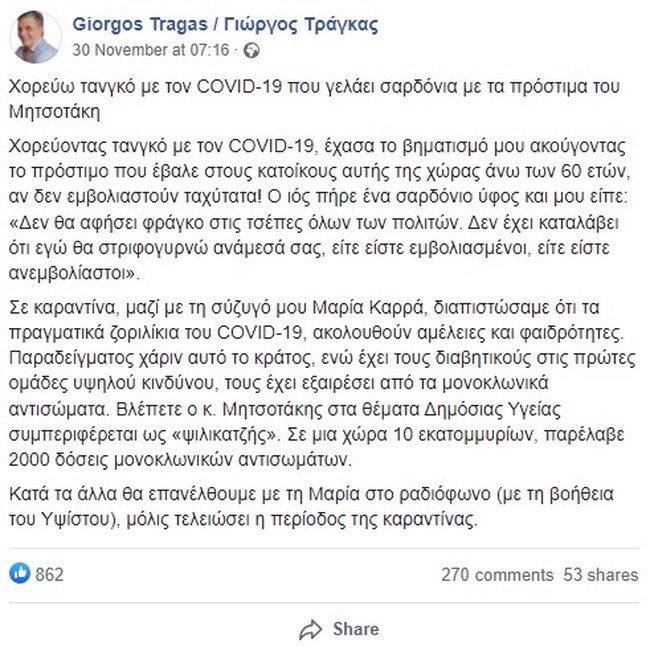The height and width of the screenshot is (651, 650).
Task: Click the blue thumbs-up reaction icon
Action: [19, 574]
